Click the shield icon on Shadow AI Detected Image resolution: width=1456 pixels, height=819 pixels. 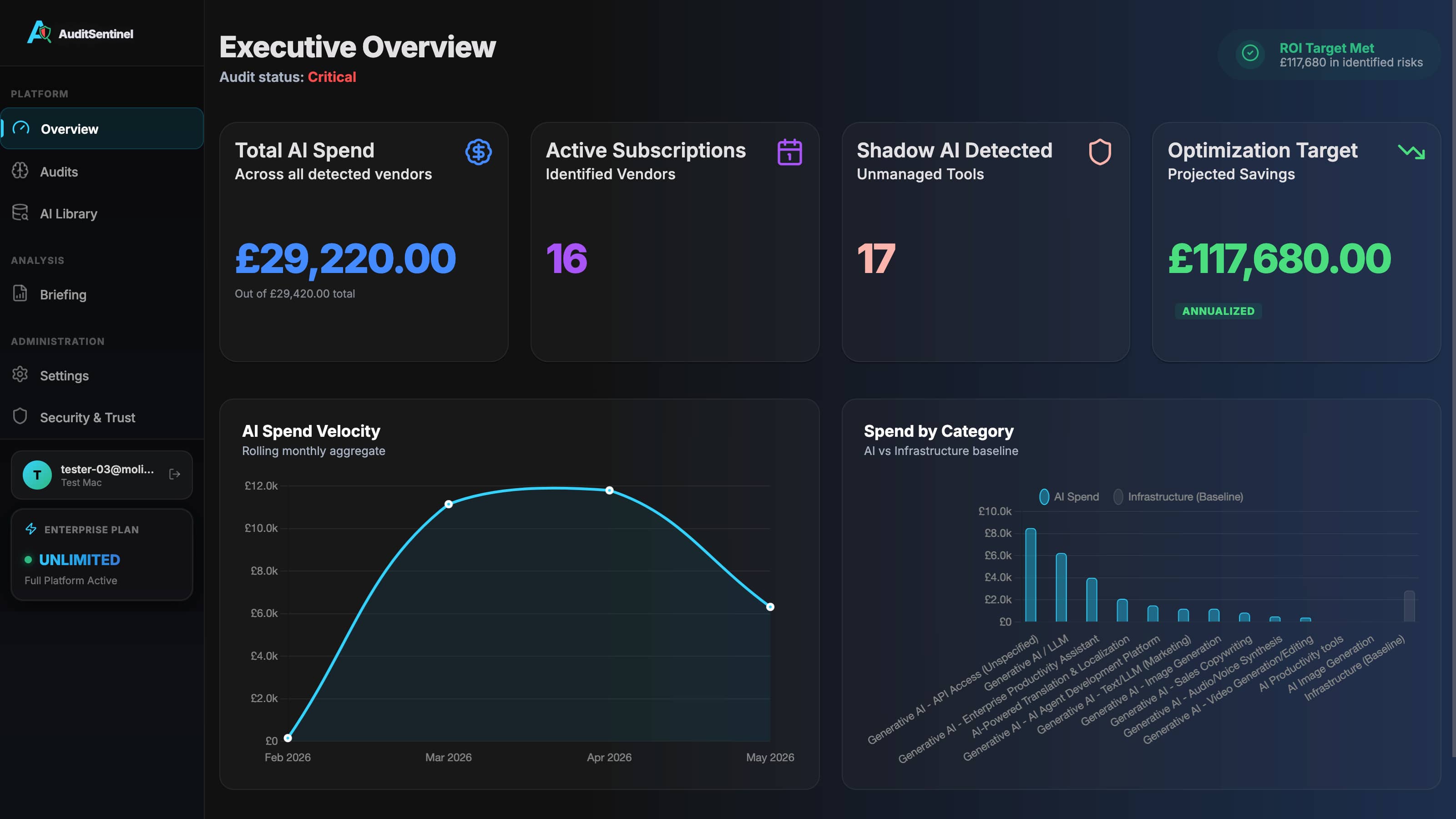[1100, 152]
